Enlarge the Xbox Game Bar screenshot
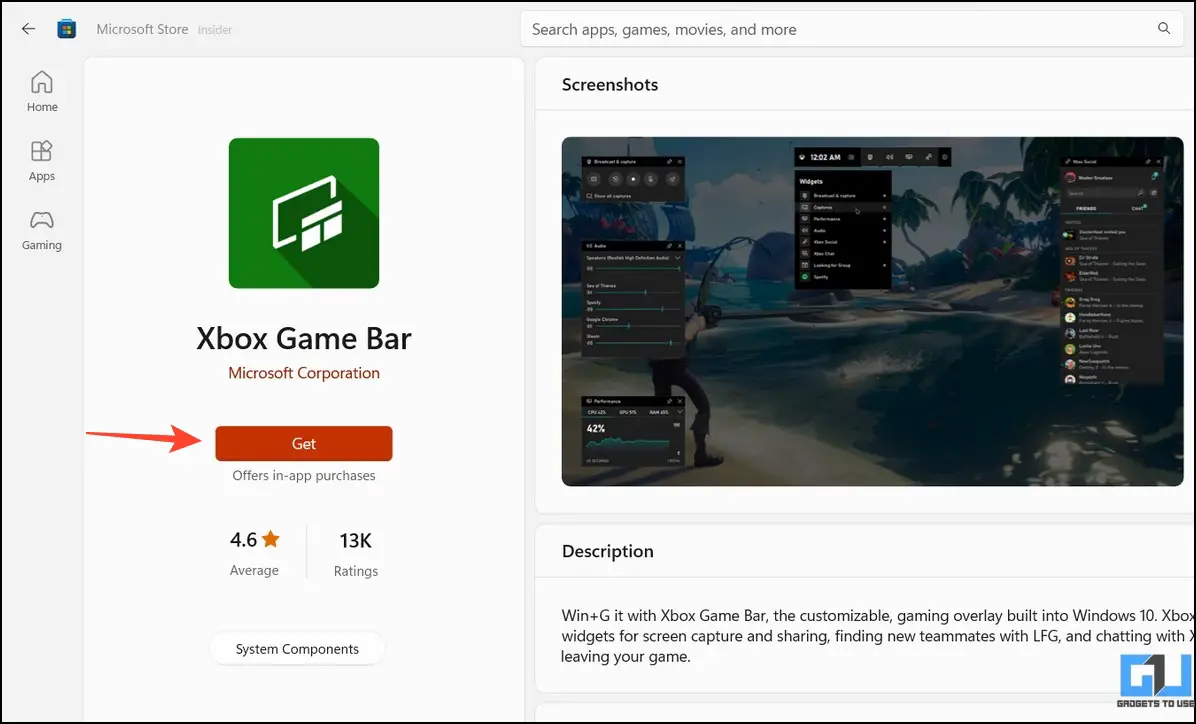The image size is (1196, 724). 873,311
